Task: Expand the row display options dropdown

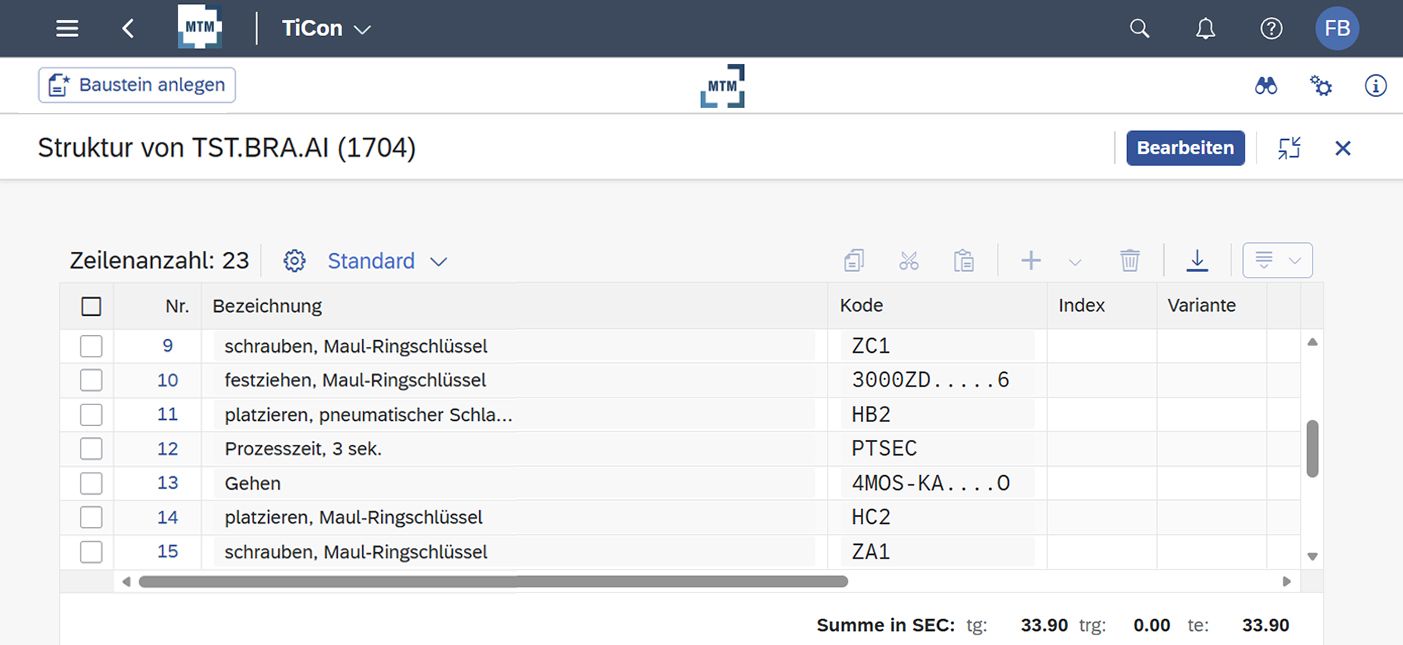Action: pyautogui.click(x=1277, y=261)
